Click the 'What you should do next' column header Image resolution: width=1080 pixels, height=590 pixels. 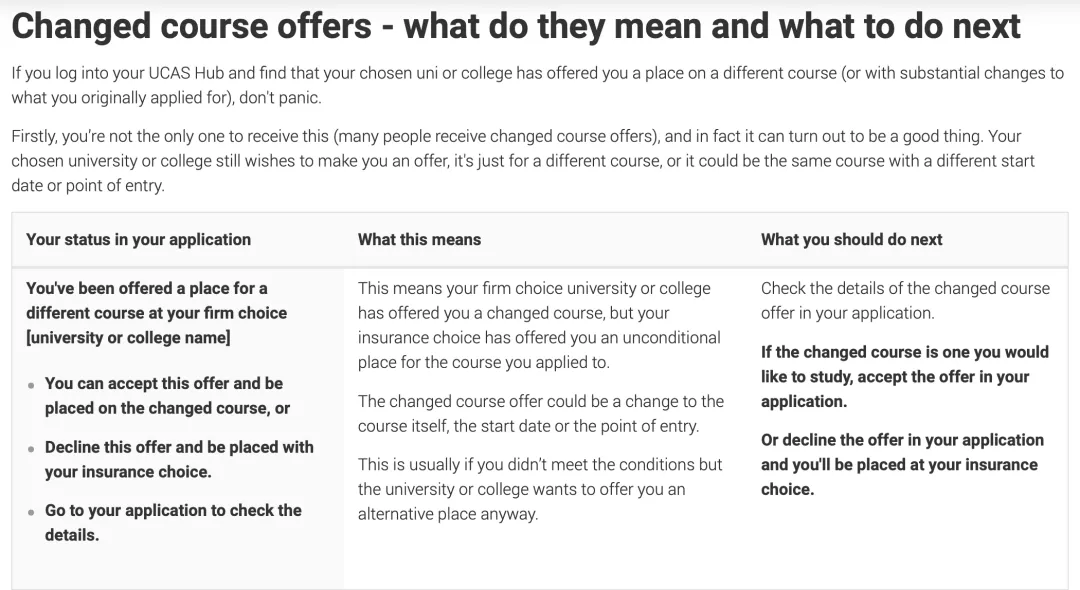pyautogui.click(x=851, y=240)
